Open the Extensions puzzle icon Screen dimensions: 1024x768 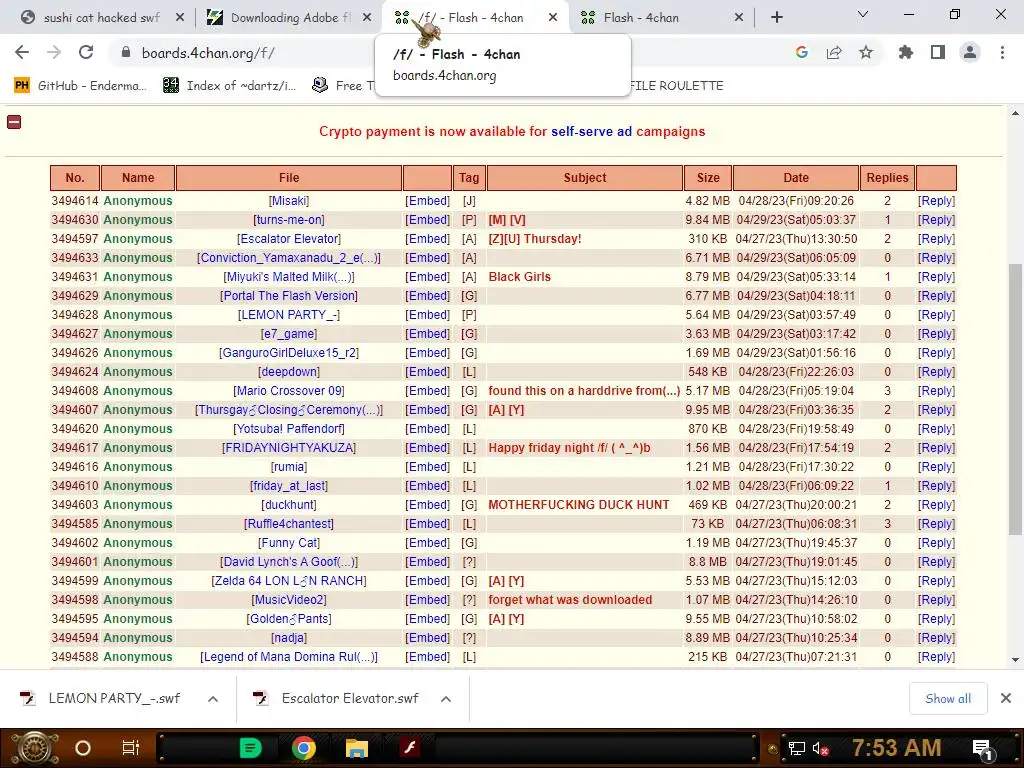(x=906, y=52)
